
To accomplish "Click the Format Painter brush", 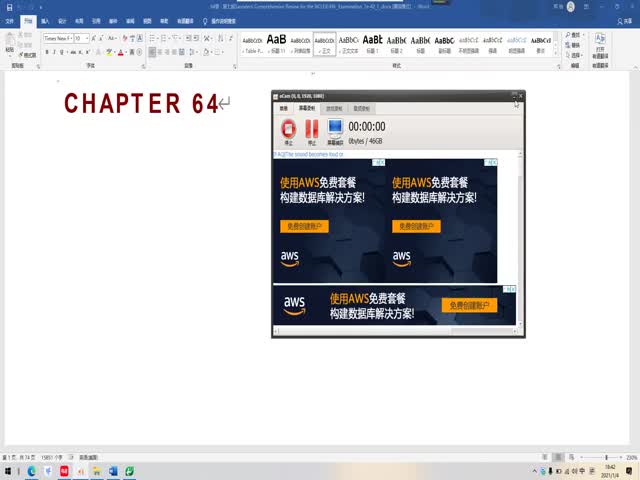I will click(x=27, y=55).
